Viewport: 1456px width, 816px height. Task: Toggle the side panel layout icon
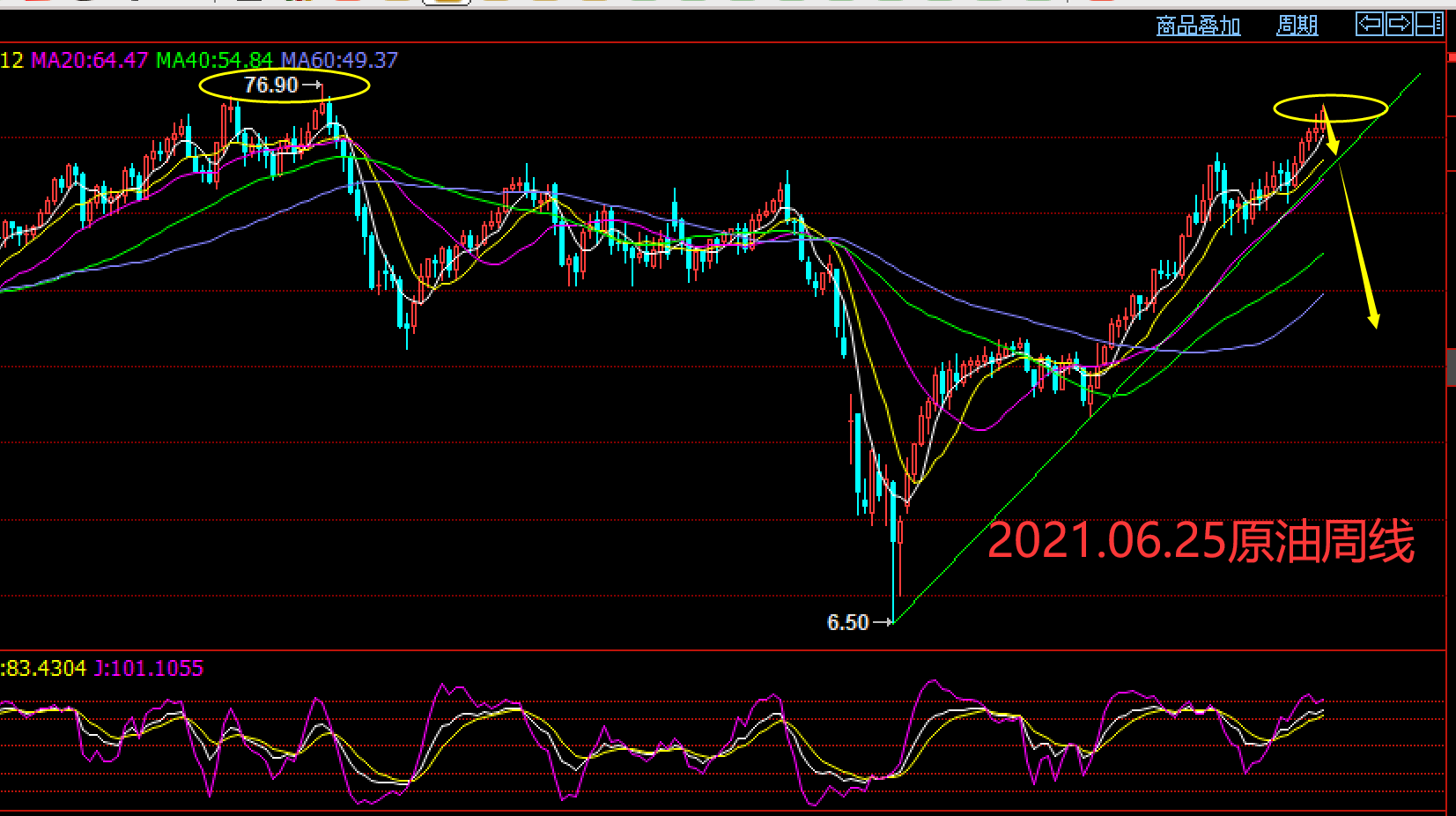(x=1429, y=24)
